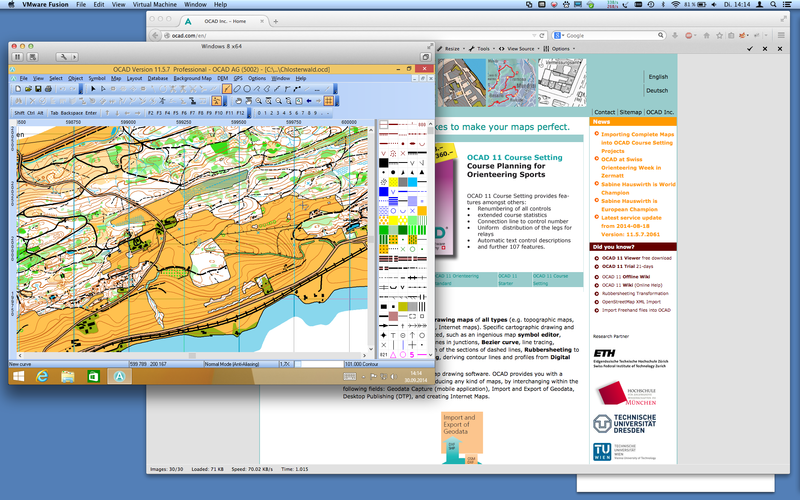Choose the Circle drawing mode tool
The width and height of the screenshot is (800, 500).
click(x=247, y=89)
